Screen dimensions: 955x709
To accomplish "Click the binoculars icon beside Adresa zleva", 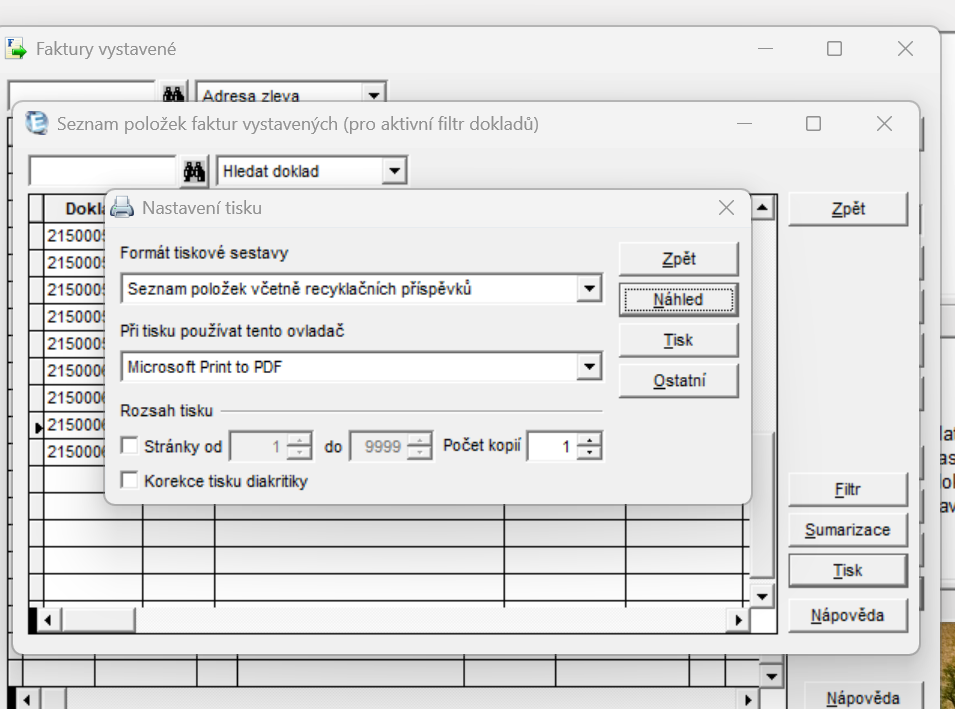I will [173, 95].
